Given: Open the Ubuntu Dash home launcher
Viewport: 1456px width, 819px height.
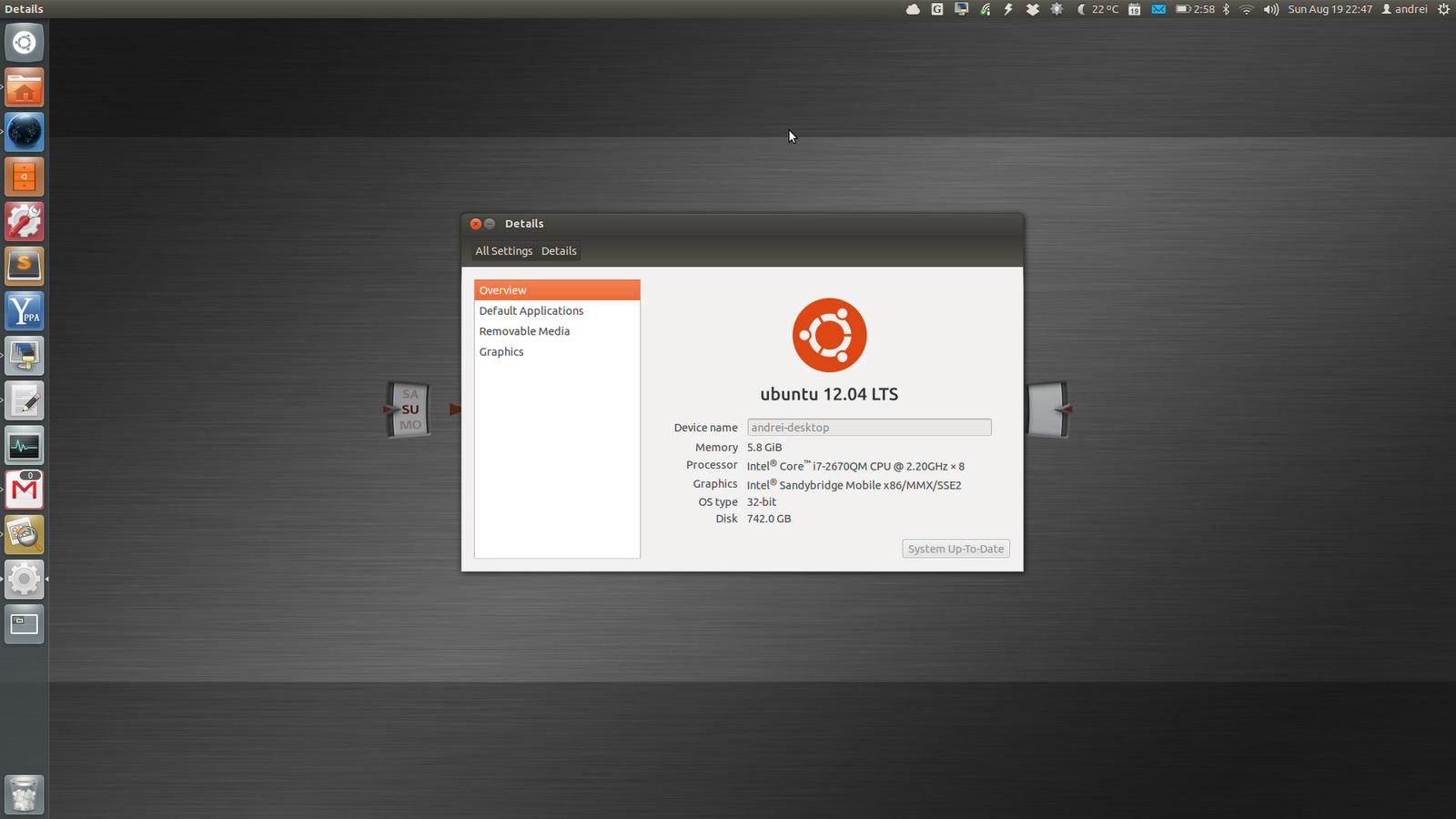Looking at the screenshot, I should pyautogui.click(x=25, y=43).
